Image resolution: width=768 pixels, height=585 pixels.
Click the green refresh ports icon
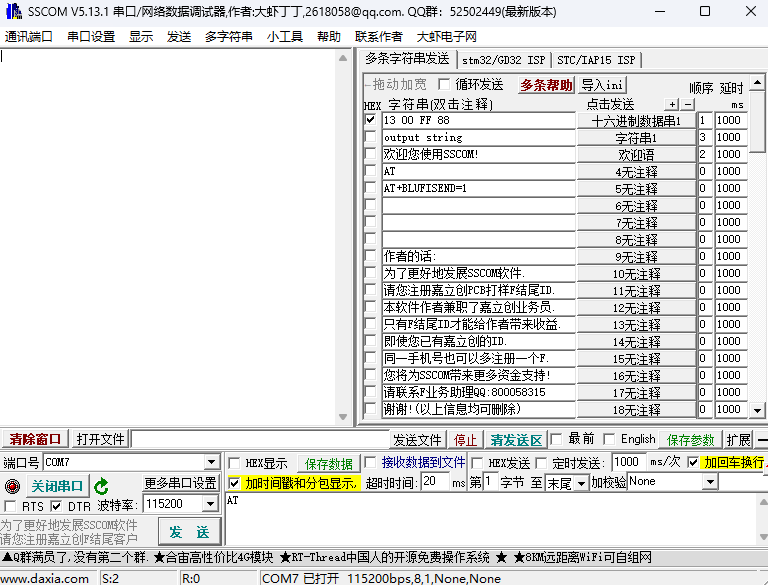101,486
